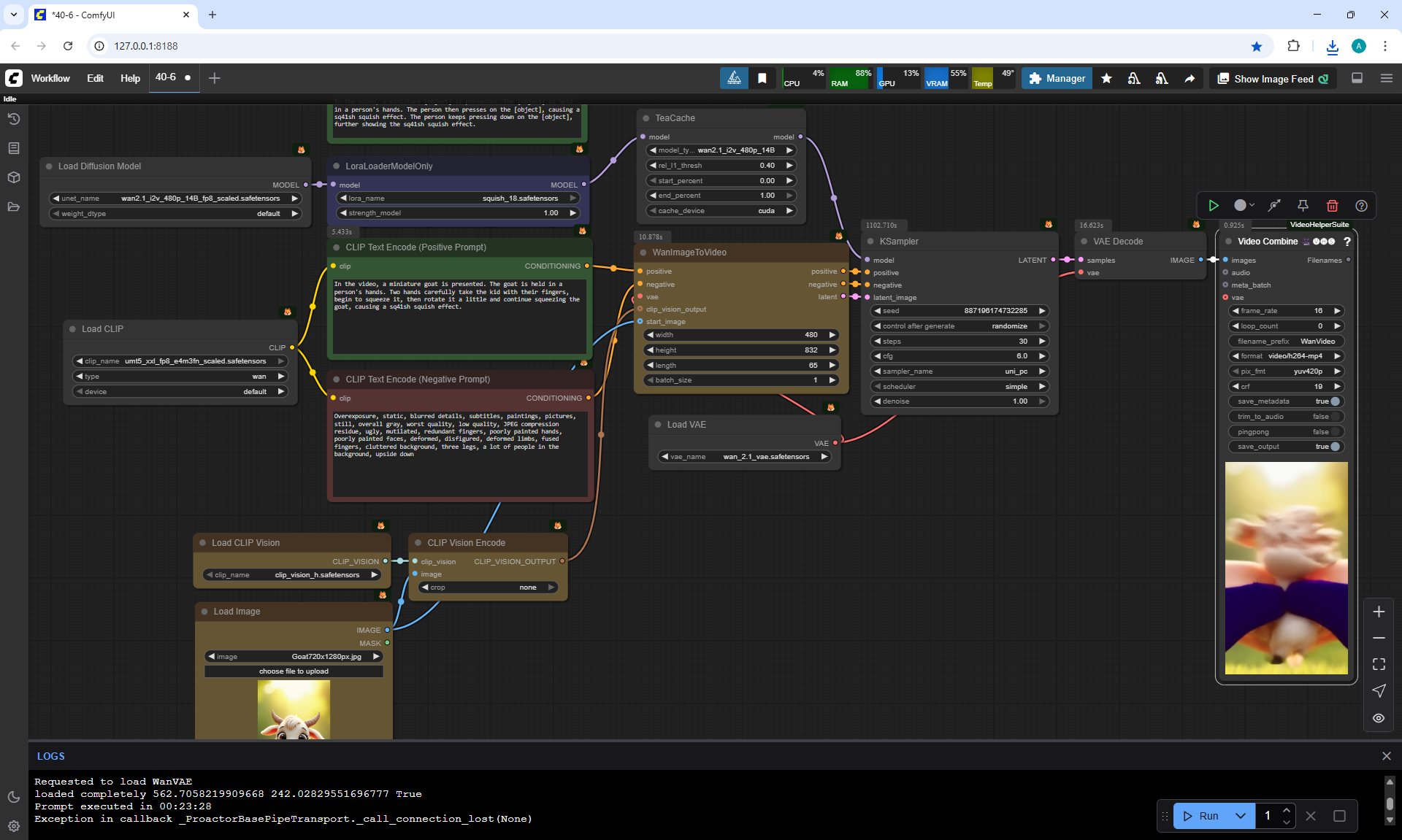Open the node library cube icon
The width and height of the screenshot is (1402, 840).
tap(14, 177)
